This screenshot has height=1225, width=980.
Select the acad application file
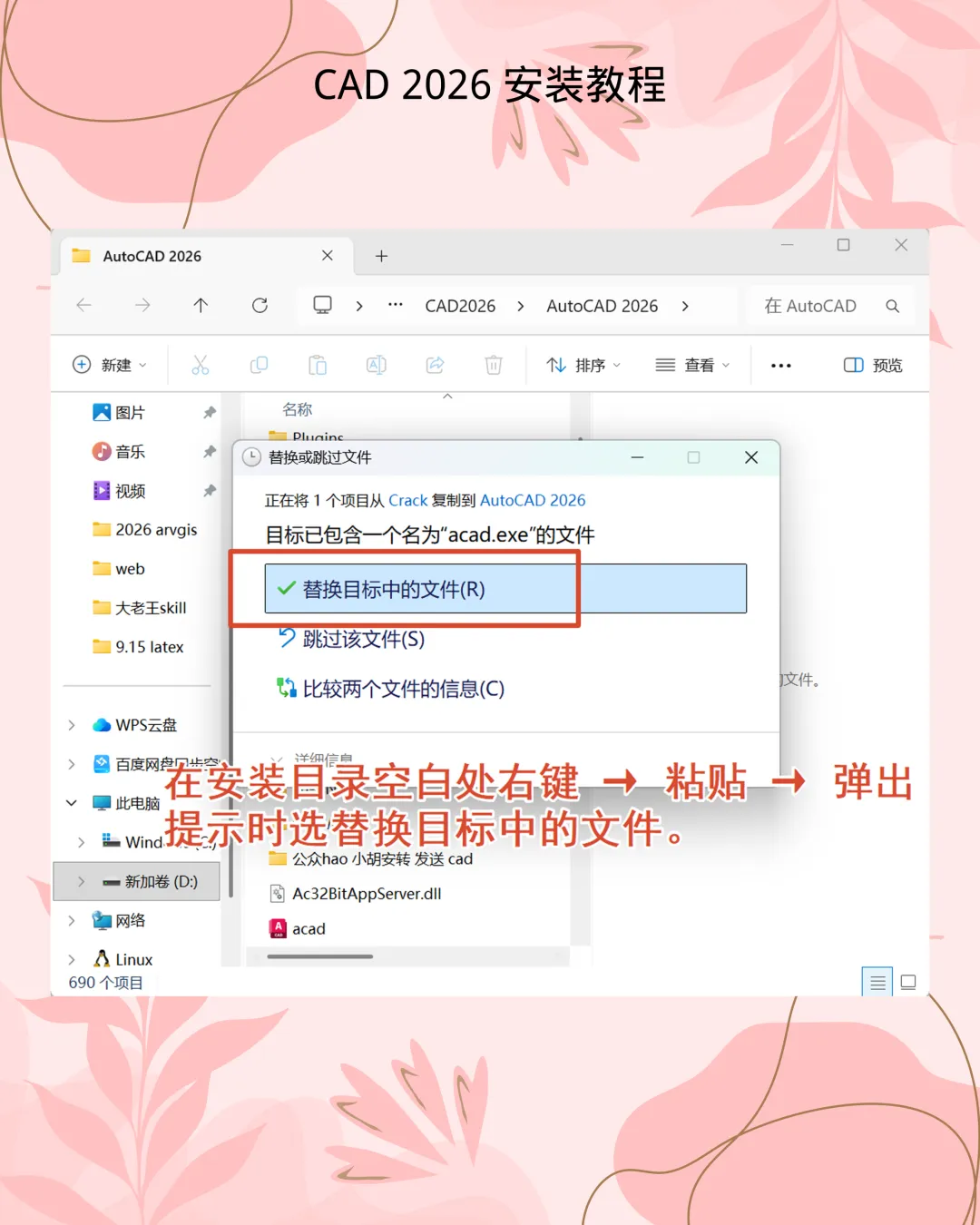[298, 928]
